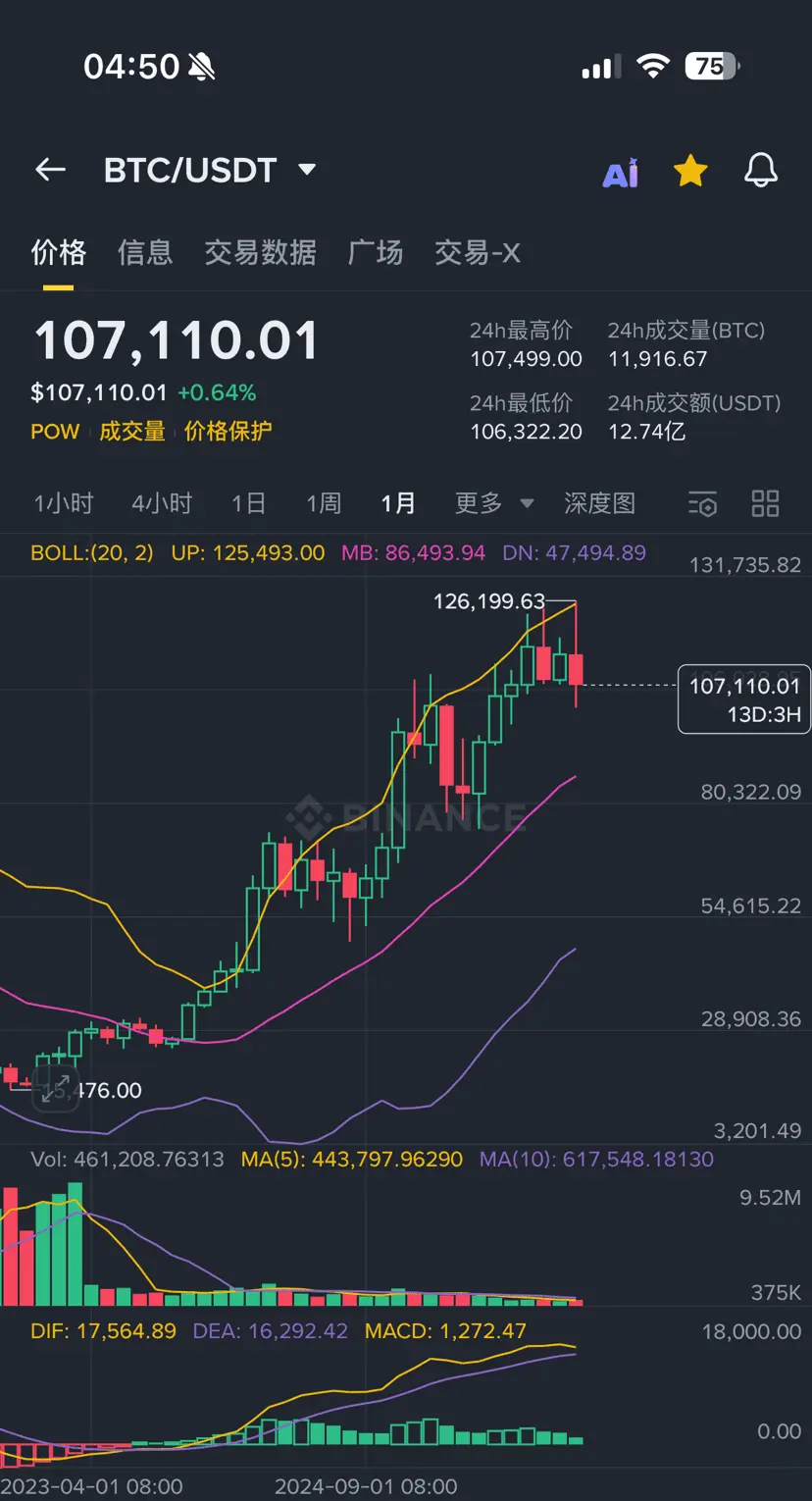Tap the MA(5): 443,797.96290 label
Viewport: 812px width, 1501px height.
[x=352, y=1159]
